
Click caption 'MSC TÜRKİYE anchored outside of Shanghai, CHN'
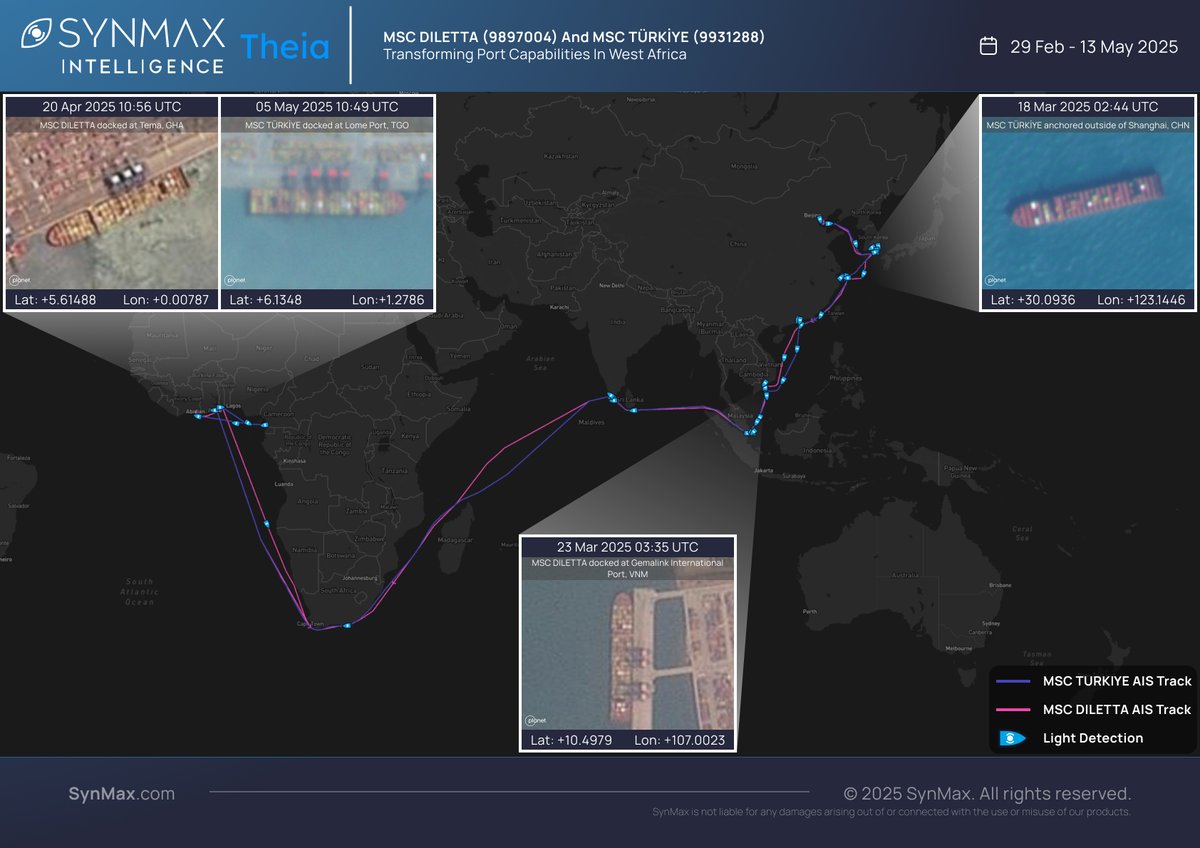click(x=1088, y=125)
